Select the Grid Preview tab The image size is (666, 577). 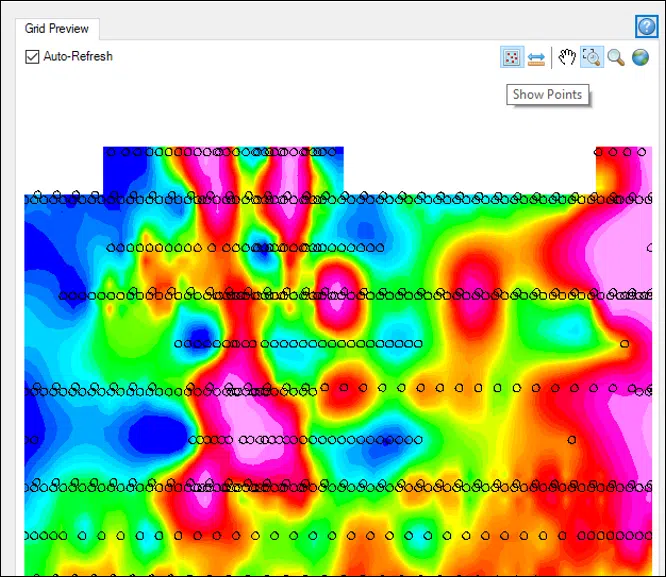(x=57, y=28)
